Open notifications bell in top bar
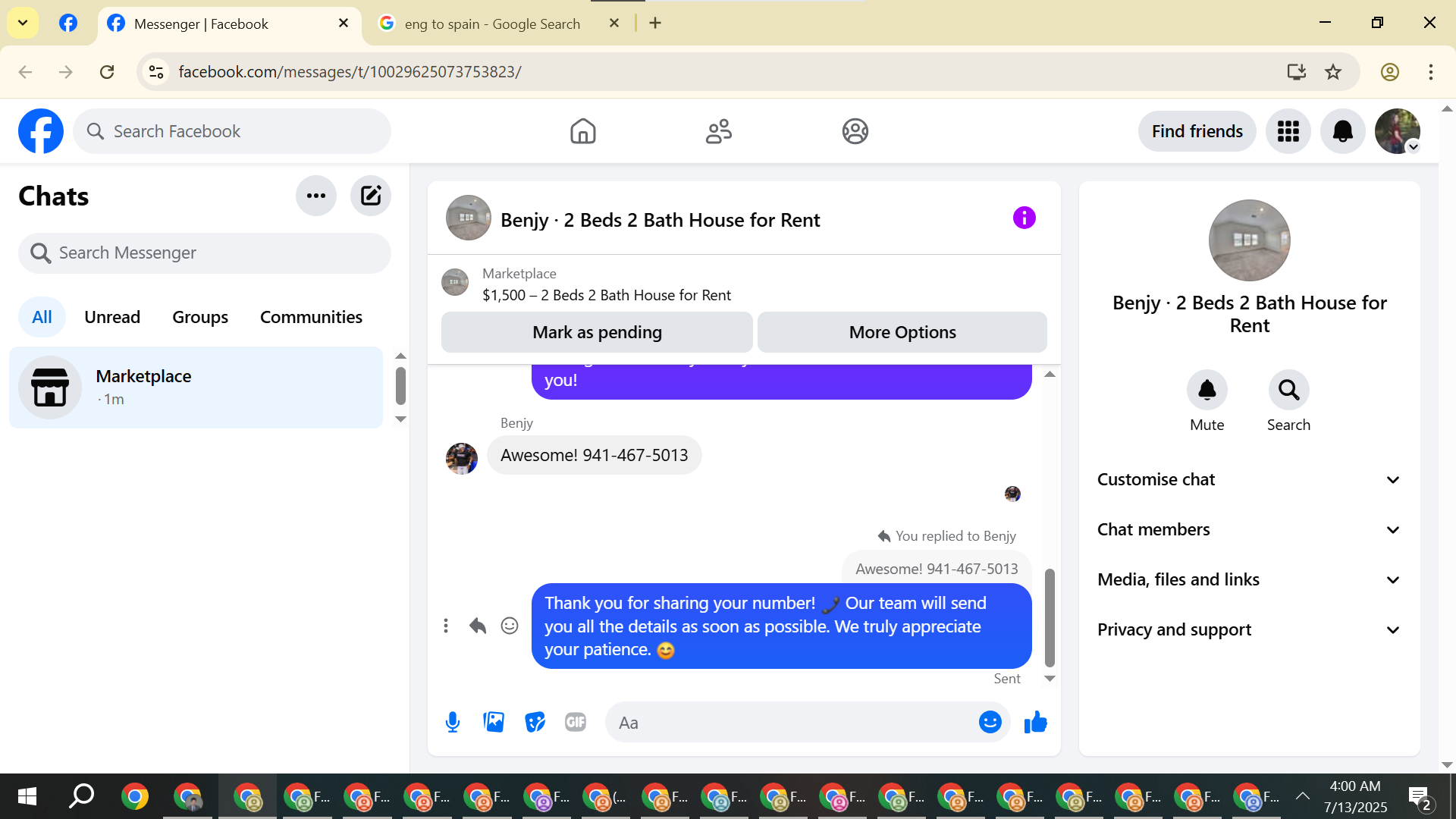This screenshot has width=1456, height=819. 1342,131
